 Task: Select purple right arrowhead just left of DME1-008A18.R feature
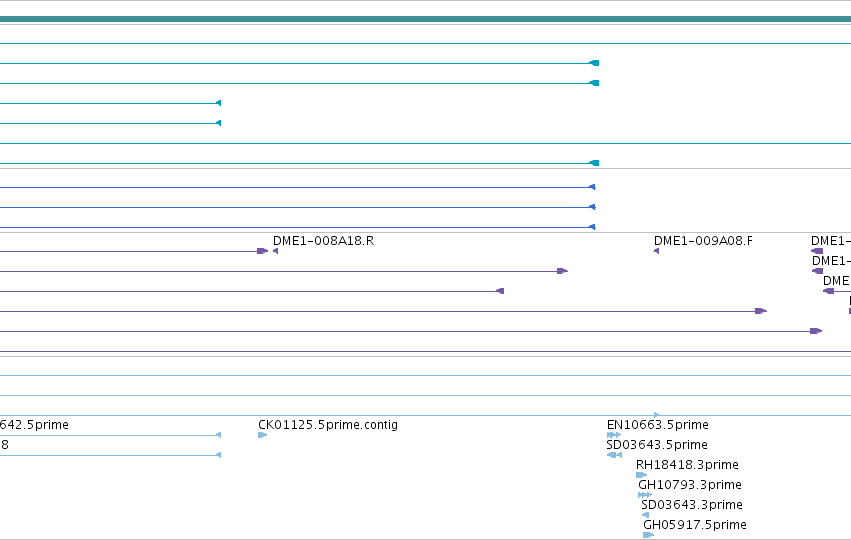(x=263, y=251)
